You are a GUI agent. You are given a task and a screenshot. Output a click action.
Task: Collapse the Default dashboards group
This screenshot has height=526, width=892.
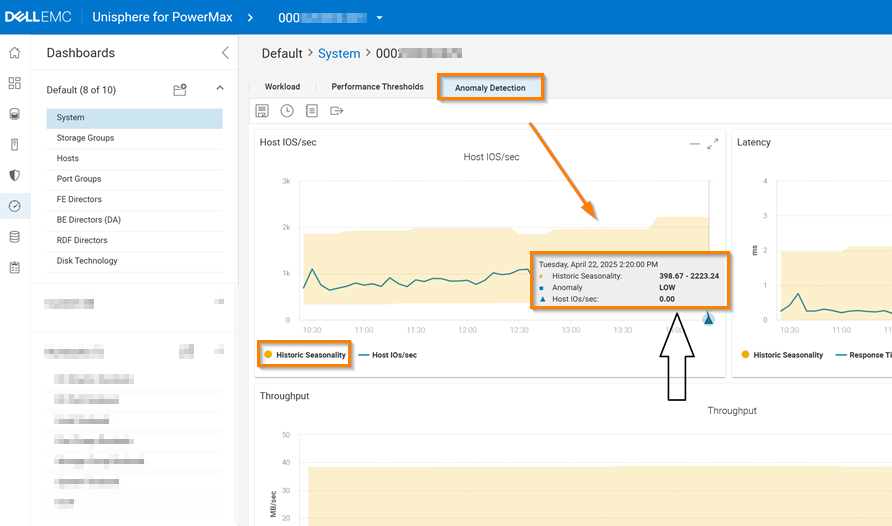(220, 89)
